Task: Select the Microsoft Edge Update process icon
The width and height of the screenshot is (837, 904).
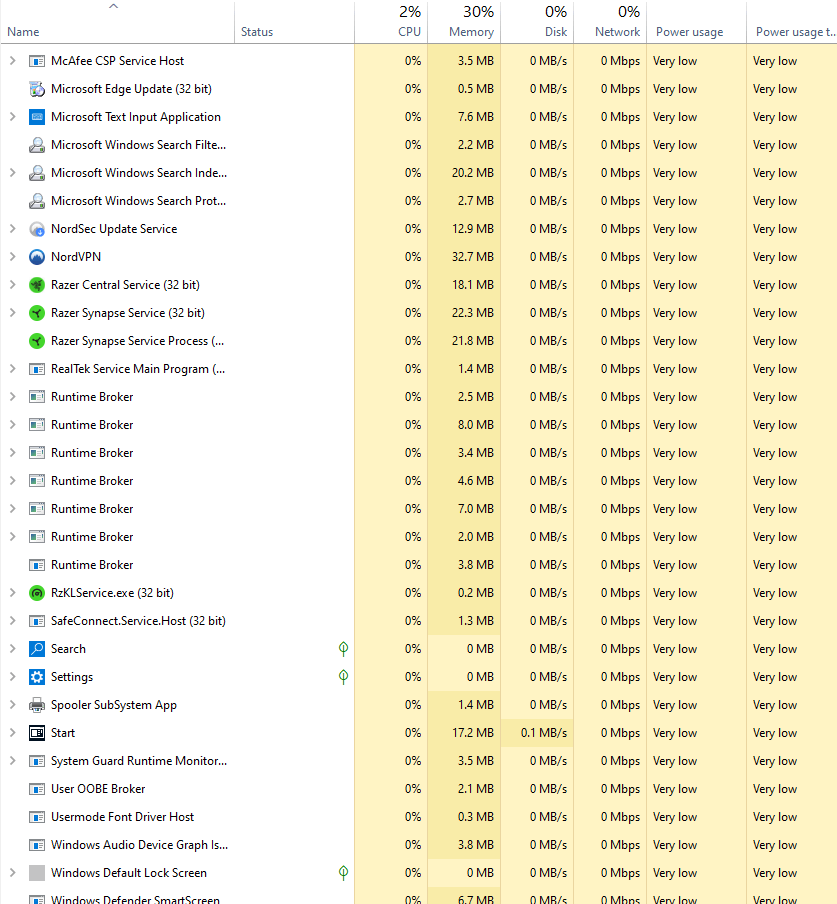Action: (37, 89)
